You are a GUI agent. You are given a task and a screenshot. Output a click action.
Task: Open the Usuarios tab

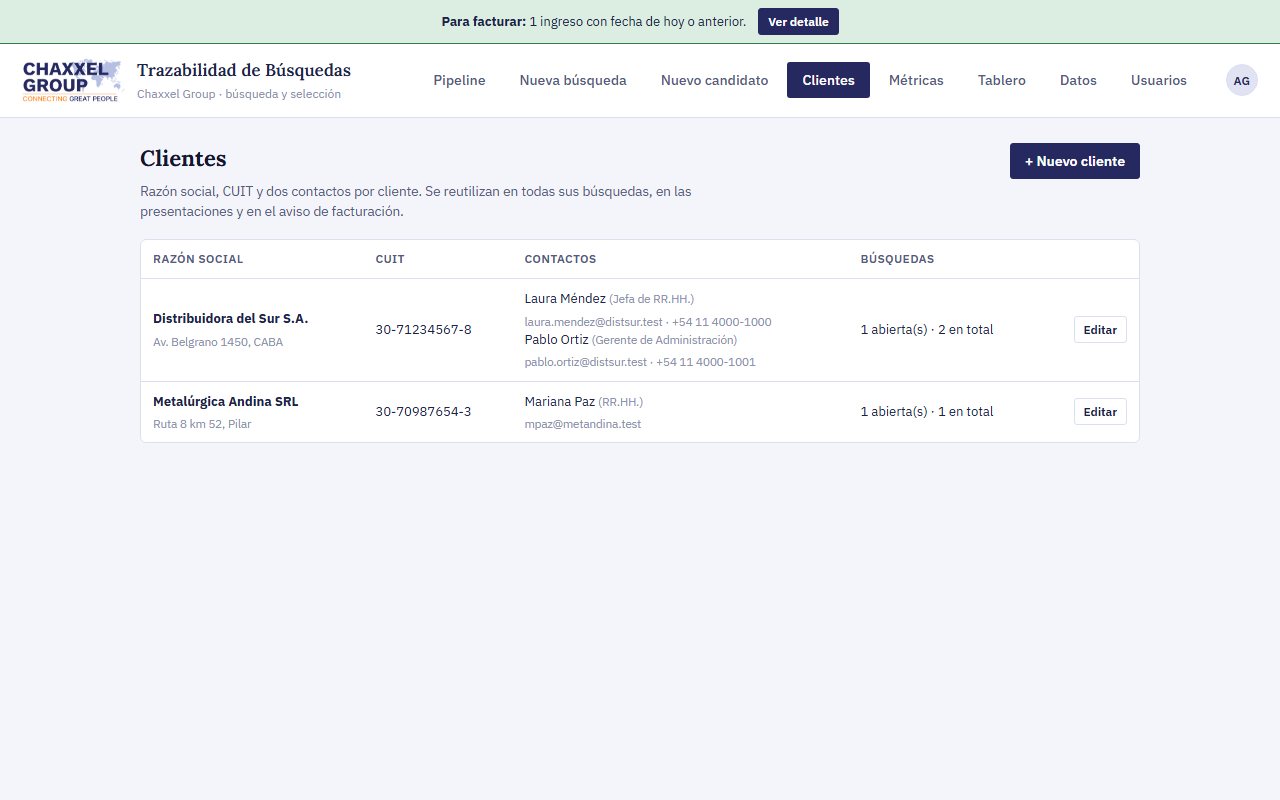coord(1159,80)
